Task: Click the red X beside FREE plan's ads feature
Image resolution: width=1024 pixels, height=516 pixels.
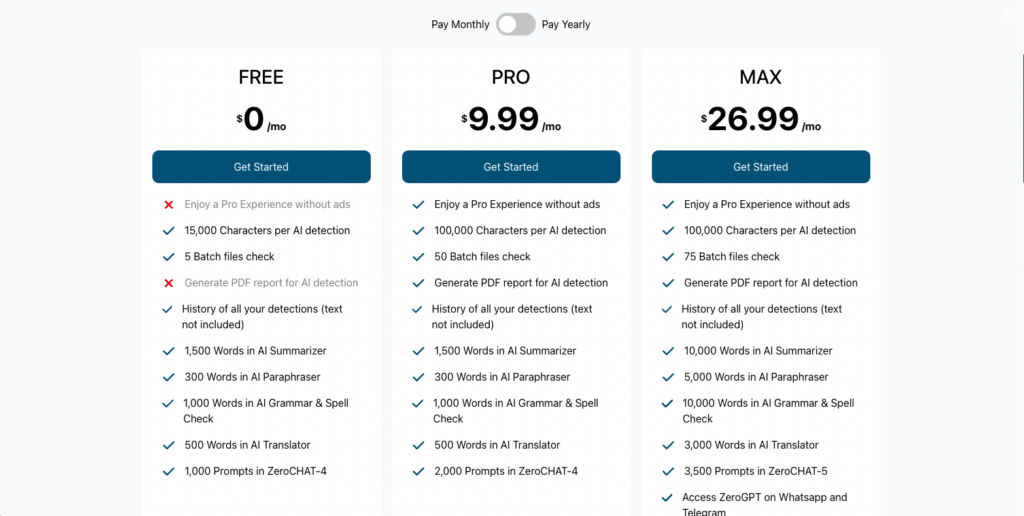Action: [169, 205]
